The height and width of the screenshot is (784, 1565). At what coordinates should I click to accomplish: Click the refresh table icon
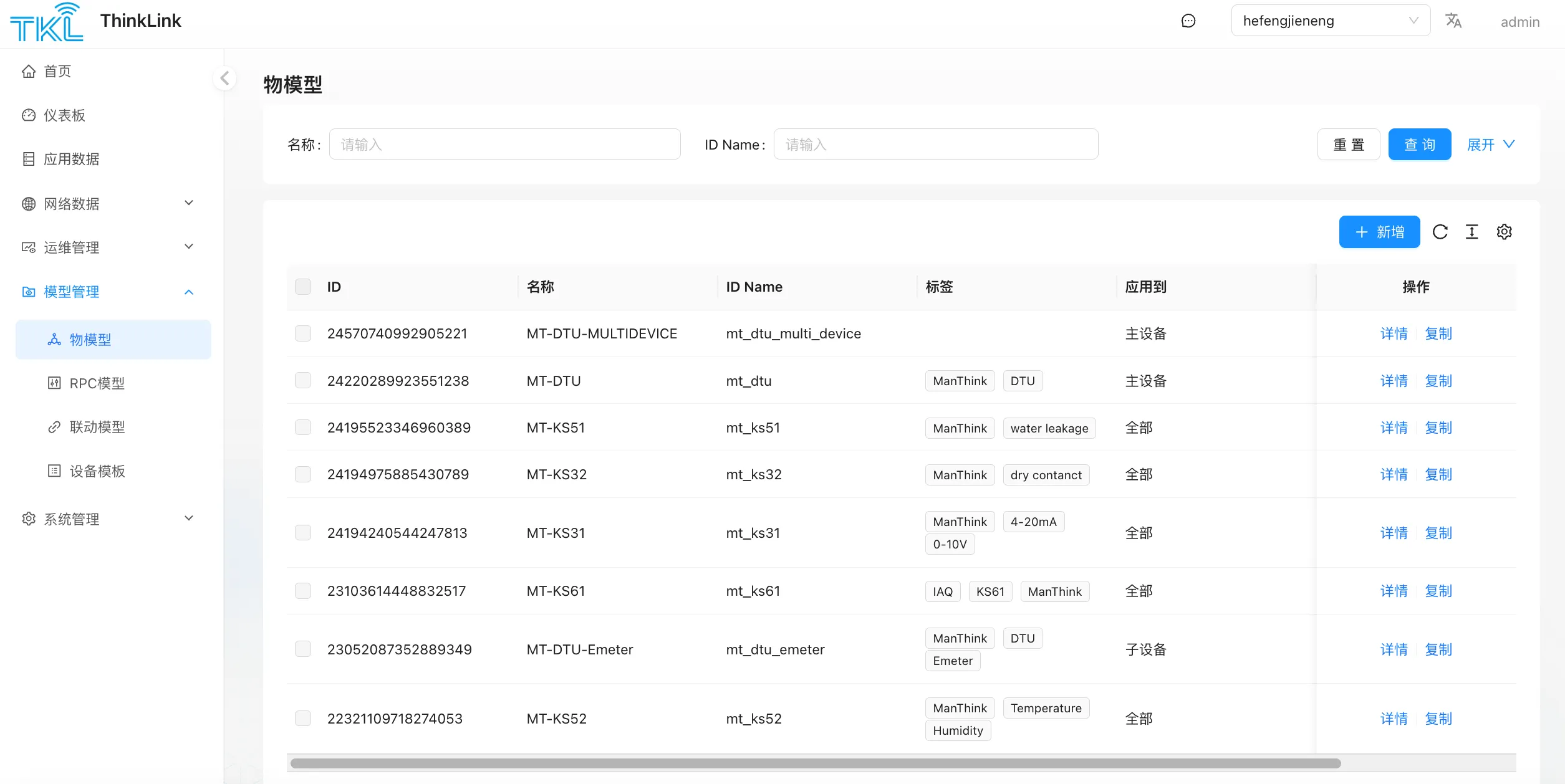1440,232
